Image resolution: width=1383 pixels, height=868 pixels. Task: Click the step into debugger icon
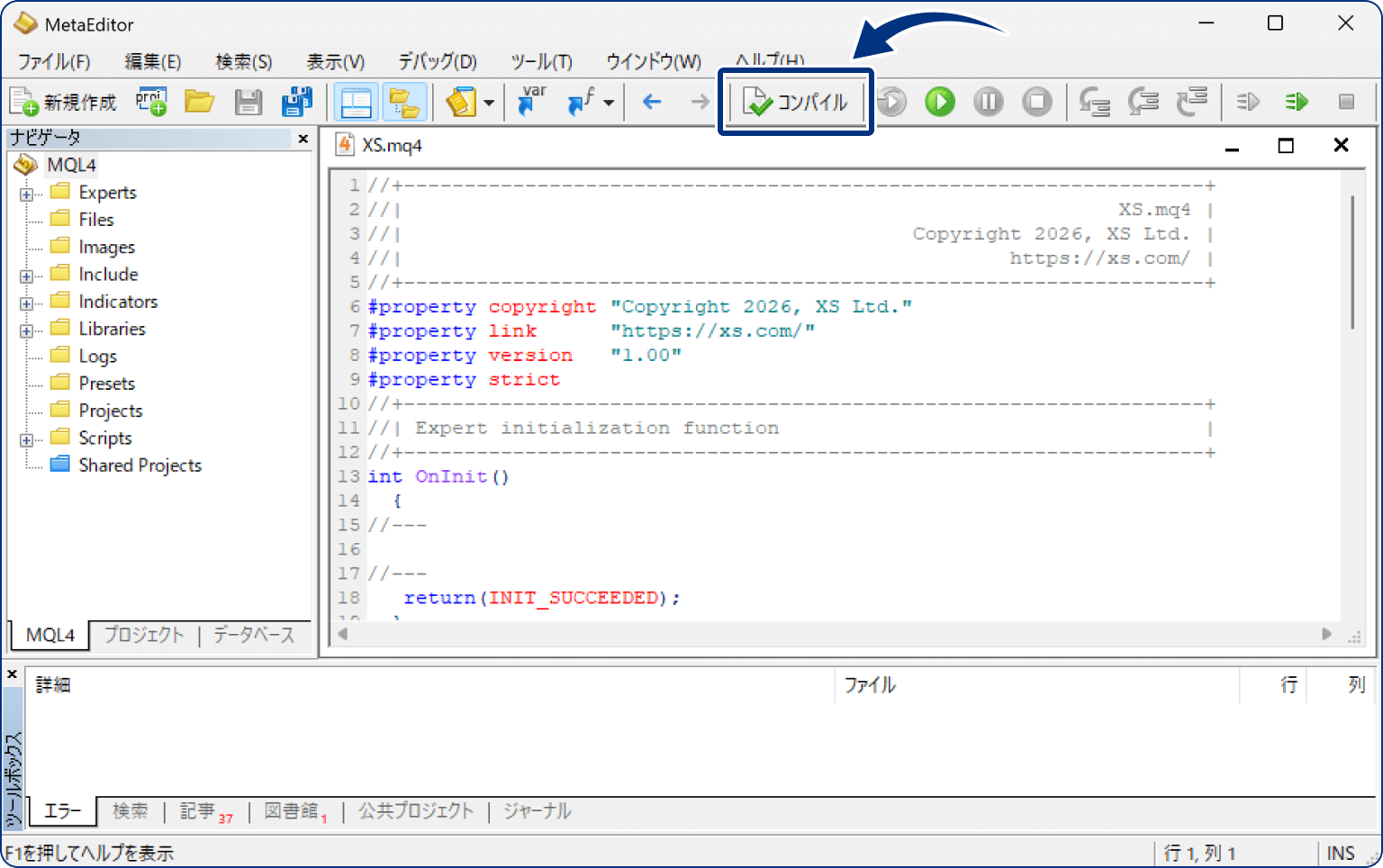(1094, 102)
